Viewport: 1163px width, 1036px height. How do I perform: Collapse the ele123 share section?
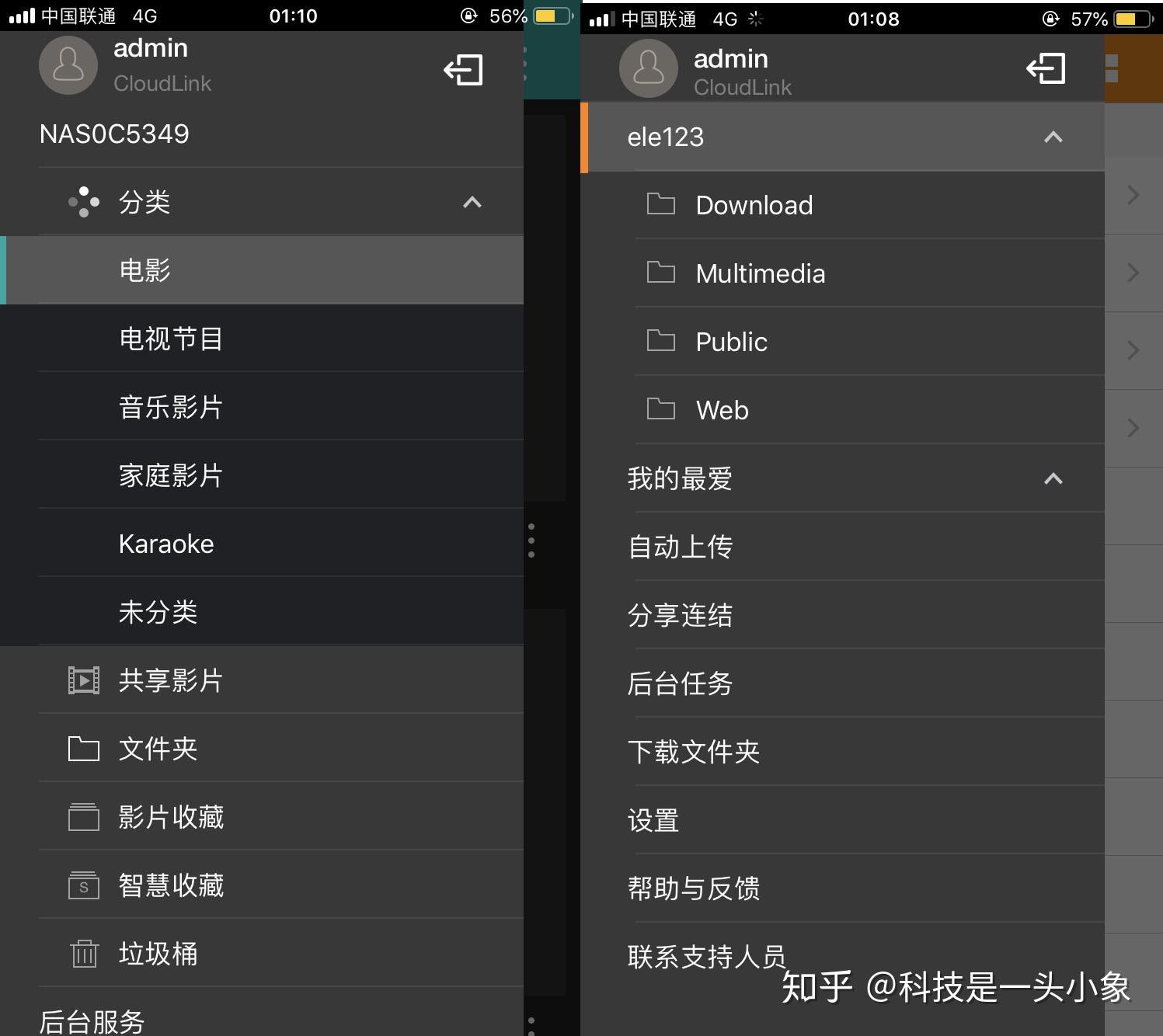(x=1053, y=136)
